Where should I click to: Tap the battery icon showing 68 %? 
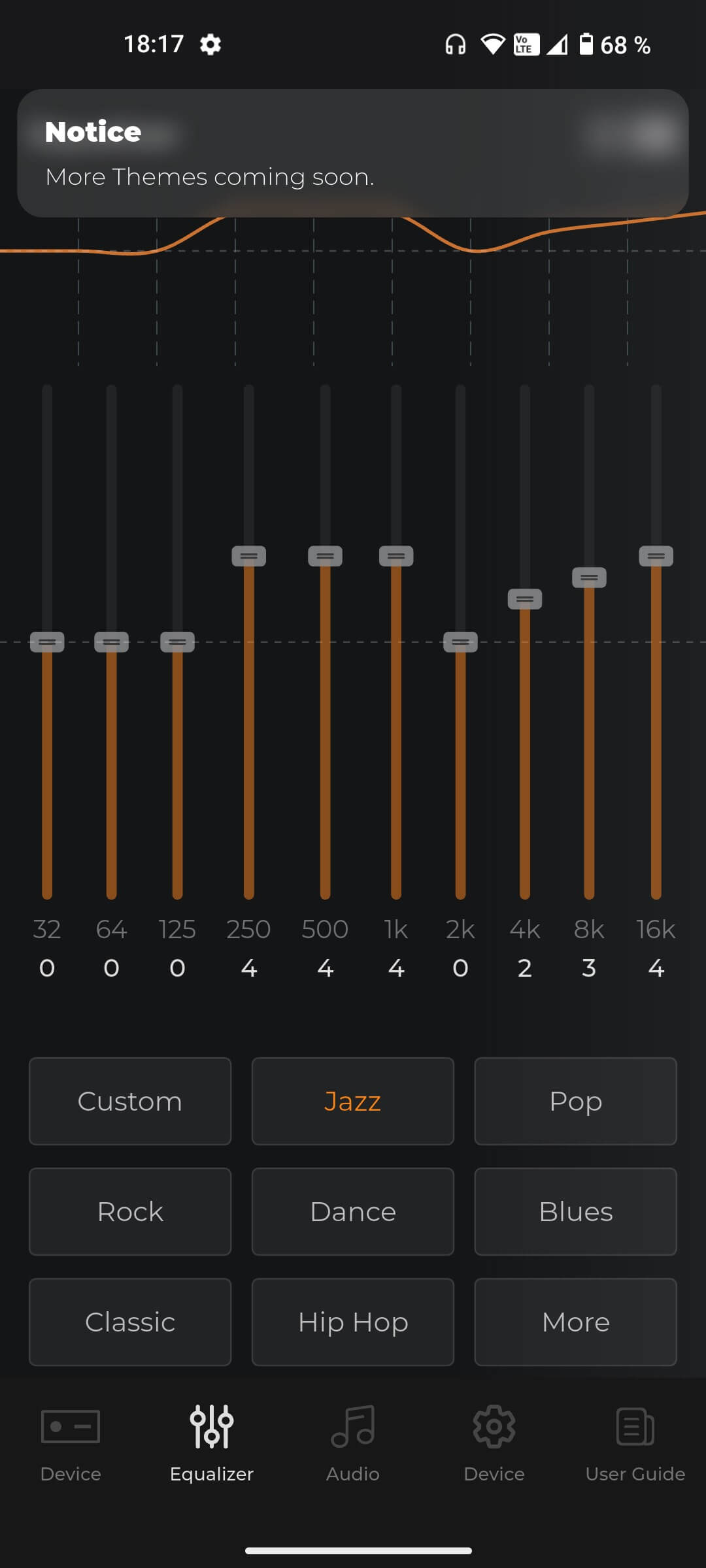click(x=586, y=44)
